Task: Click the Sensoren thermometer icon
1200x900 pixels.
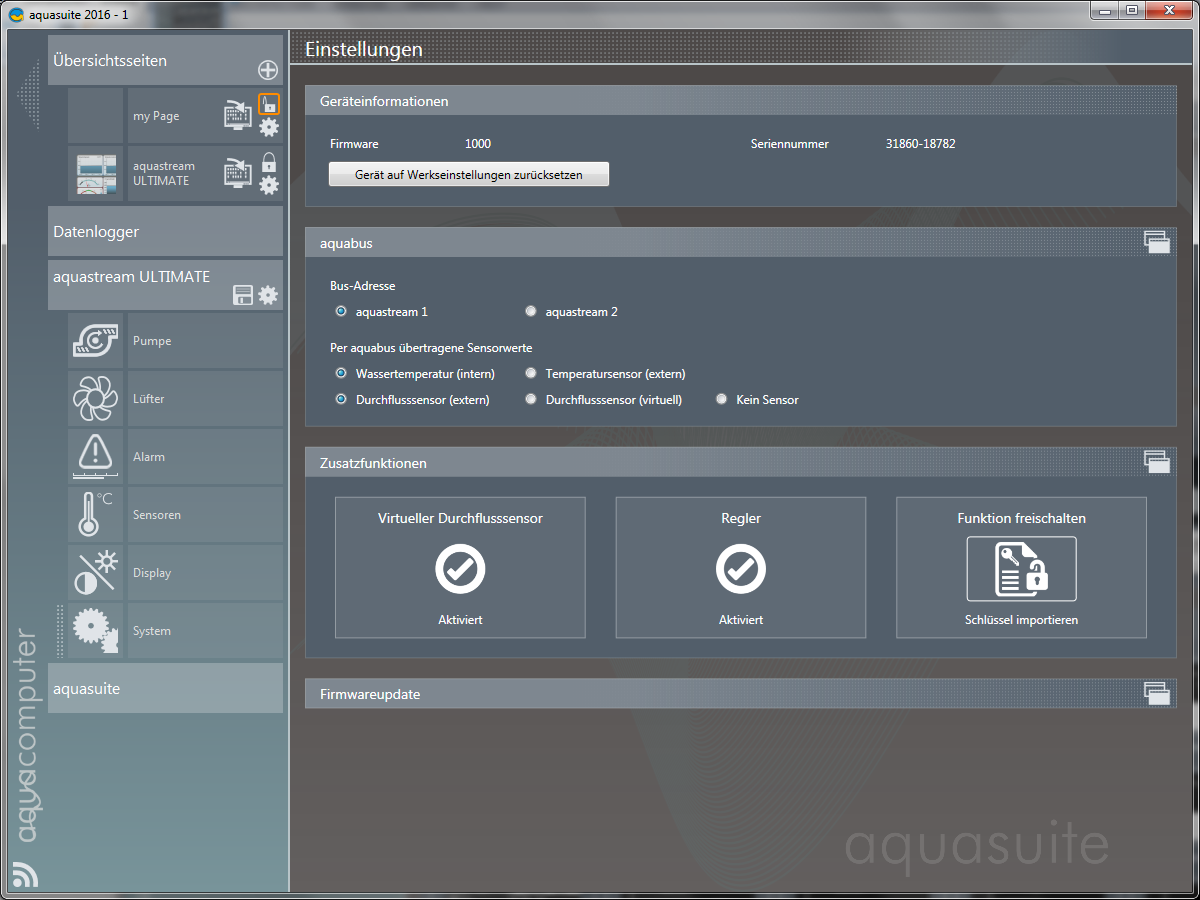Action: click(96, 515)
